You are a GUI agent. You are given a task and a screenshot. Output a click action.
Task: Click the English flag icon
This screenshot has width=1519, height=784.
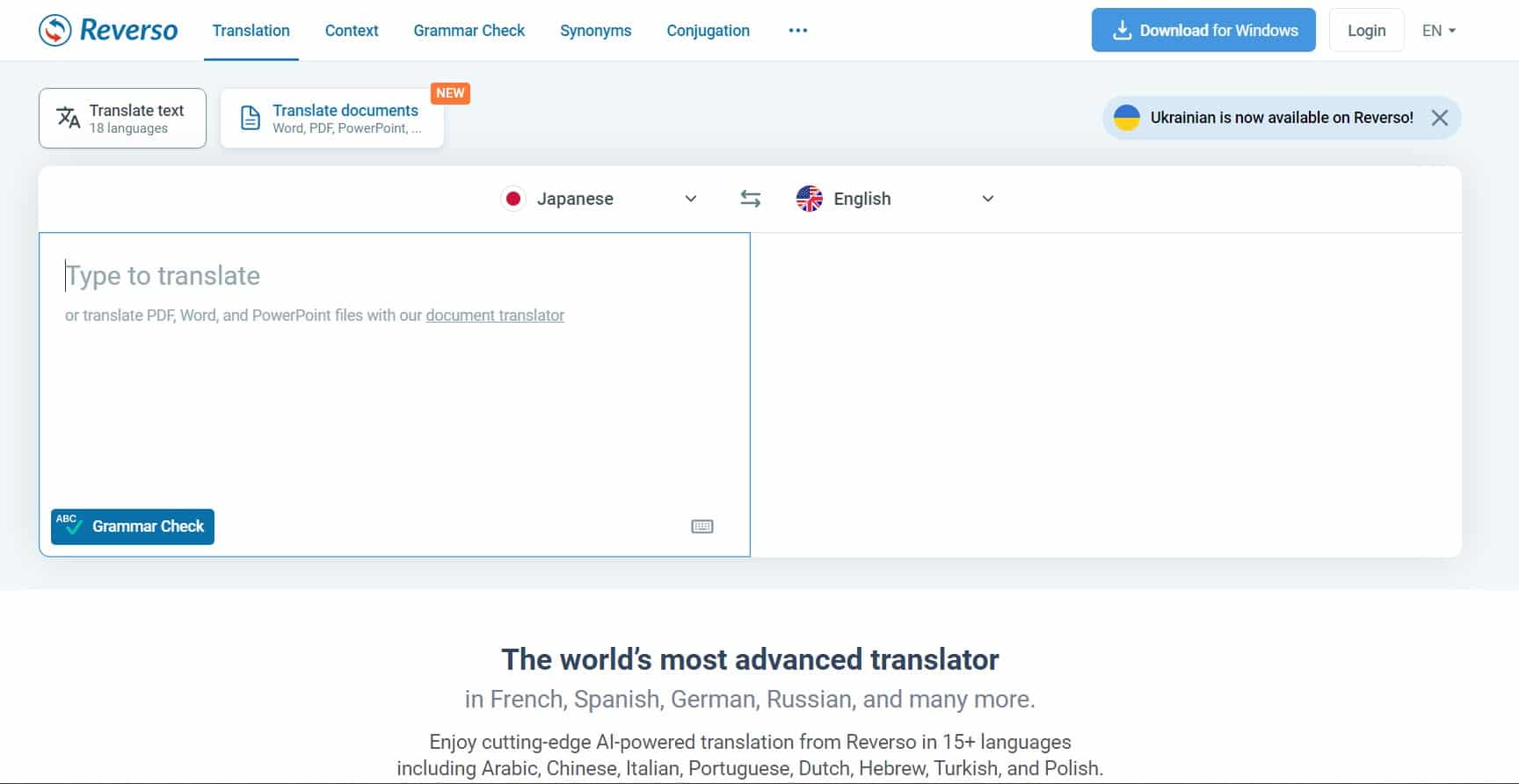[x=809, y=199]
